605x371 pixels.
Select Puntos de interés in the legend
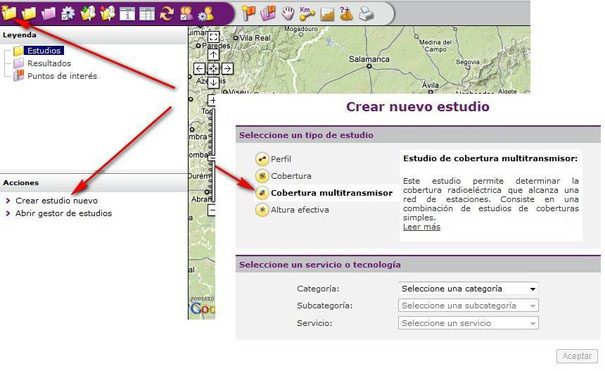62,76
